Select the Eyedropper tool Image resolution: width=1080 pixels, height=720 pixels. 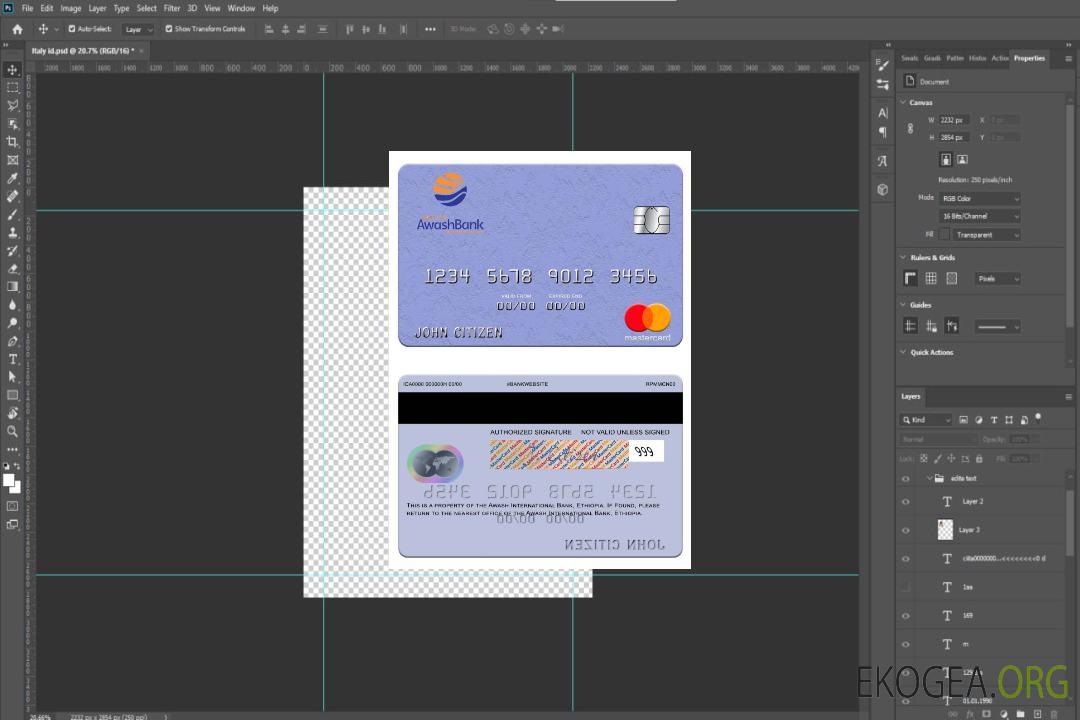(x=13, y=178)
